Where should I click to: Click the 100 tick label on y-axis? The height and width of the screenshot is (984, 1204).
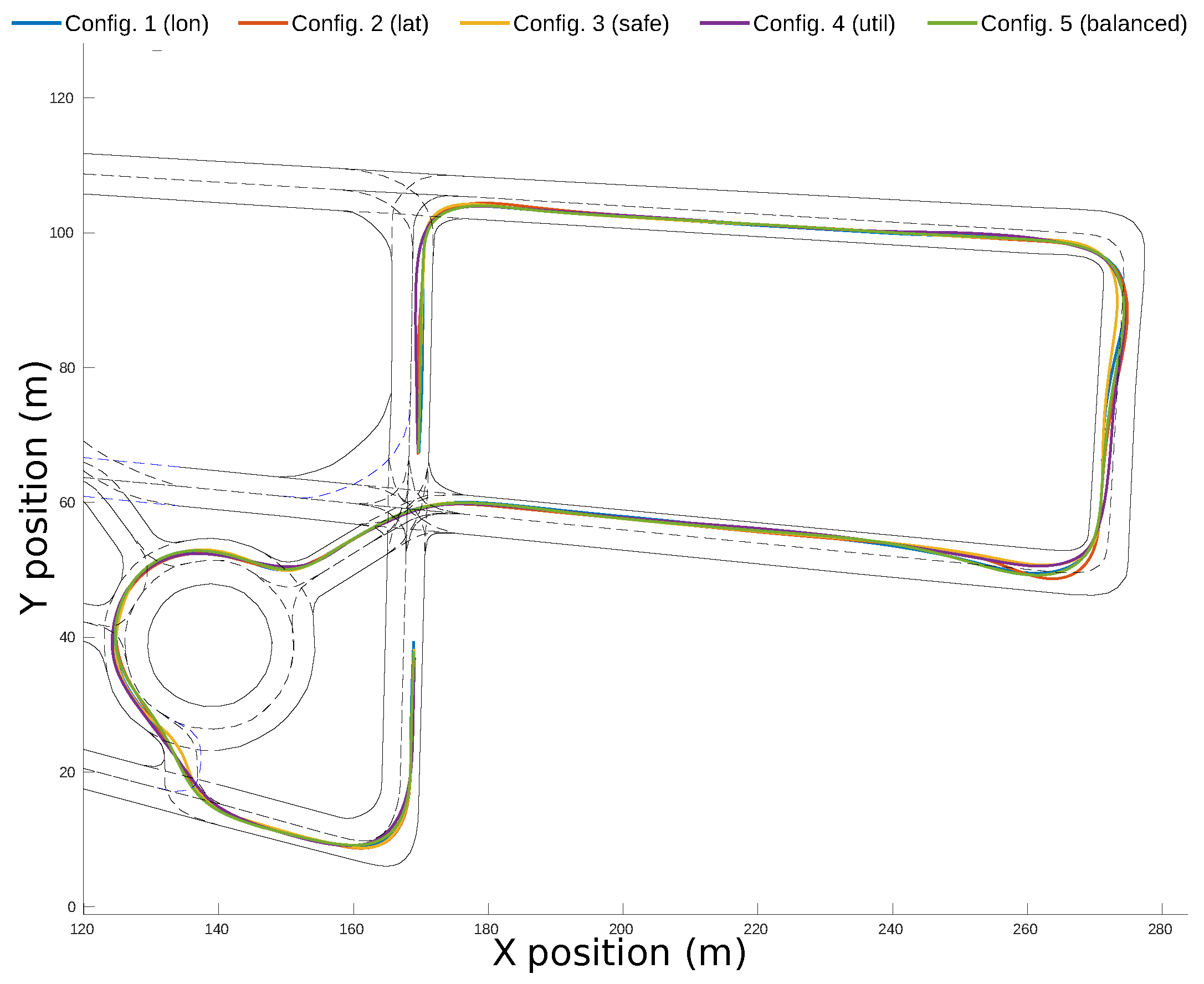pos(62,233)
